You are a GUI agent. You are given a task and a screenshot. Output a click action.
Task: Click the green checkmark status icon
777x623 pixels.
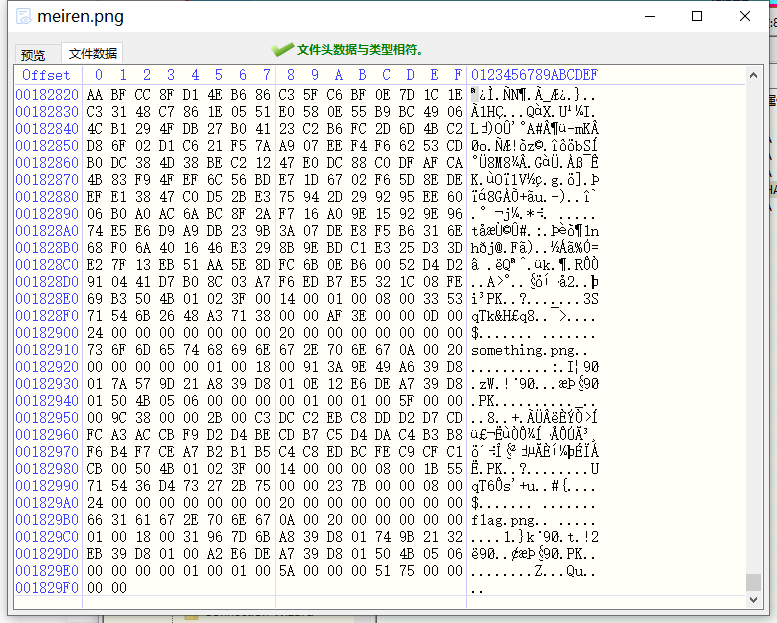tap(282, 50)
